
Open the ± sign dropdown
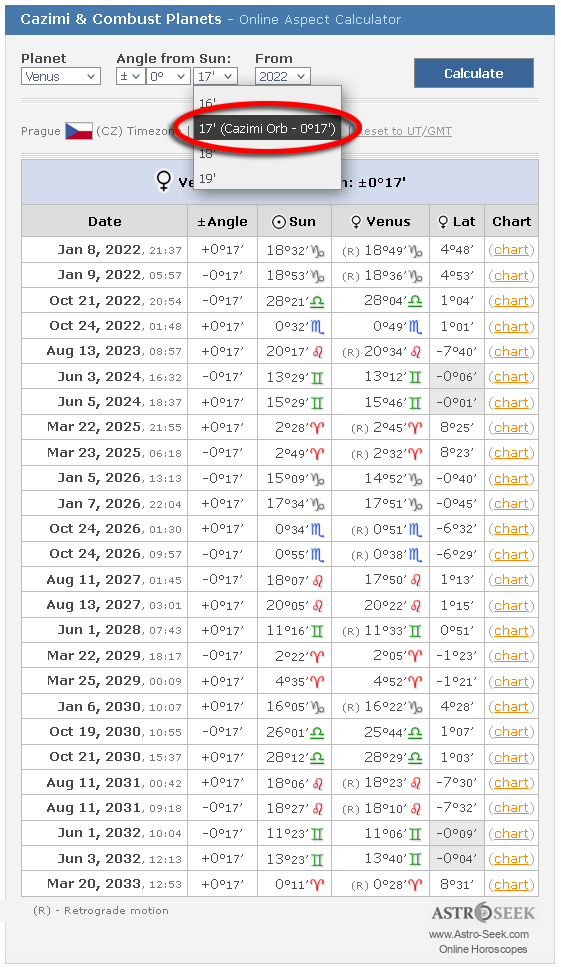[130, 76]
